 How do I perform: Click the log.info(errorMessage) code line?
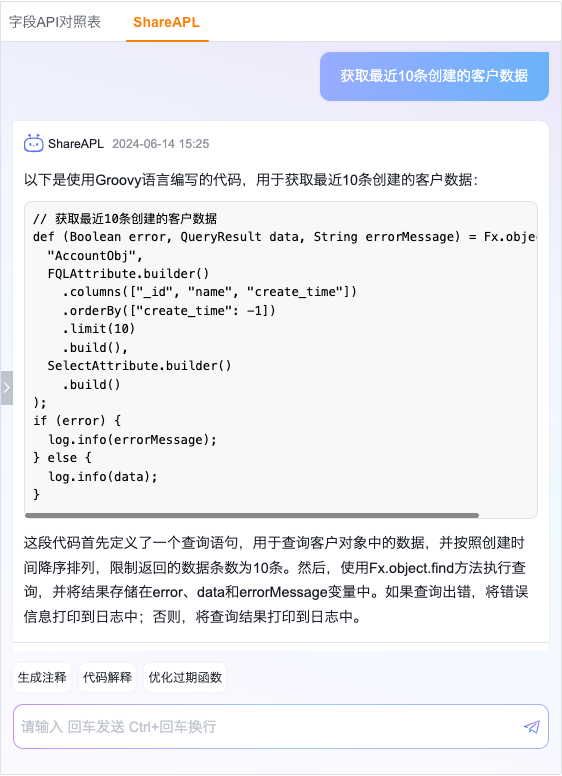click(x=132, y=439)
